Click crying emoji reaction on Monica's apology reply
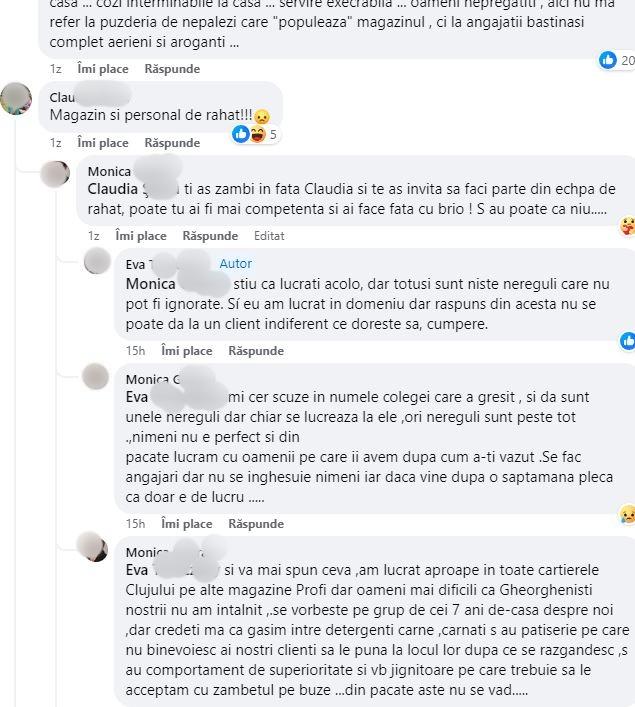The width and height of the screenshot is (635, 707). 628,514
